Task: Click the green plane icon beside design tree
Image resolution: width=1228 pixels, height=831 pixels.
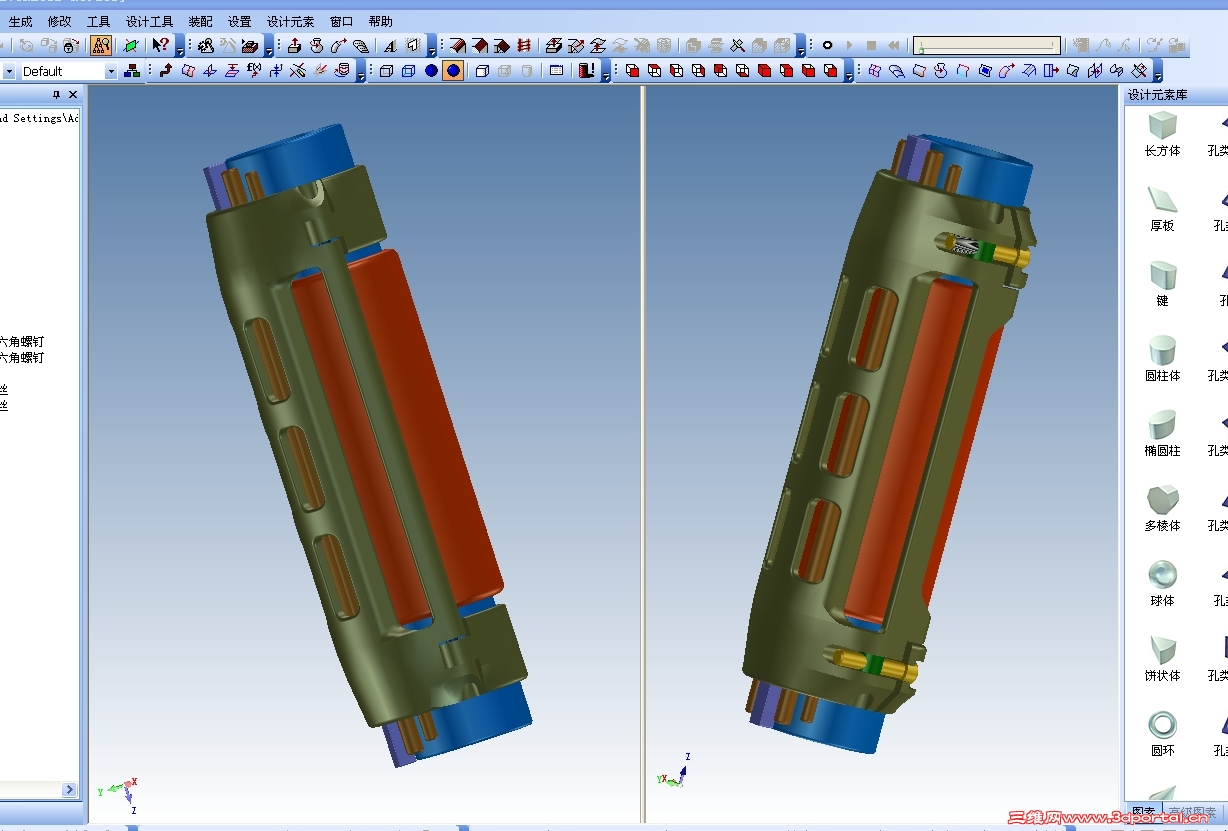Action: 130,45
